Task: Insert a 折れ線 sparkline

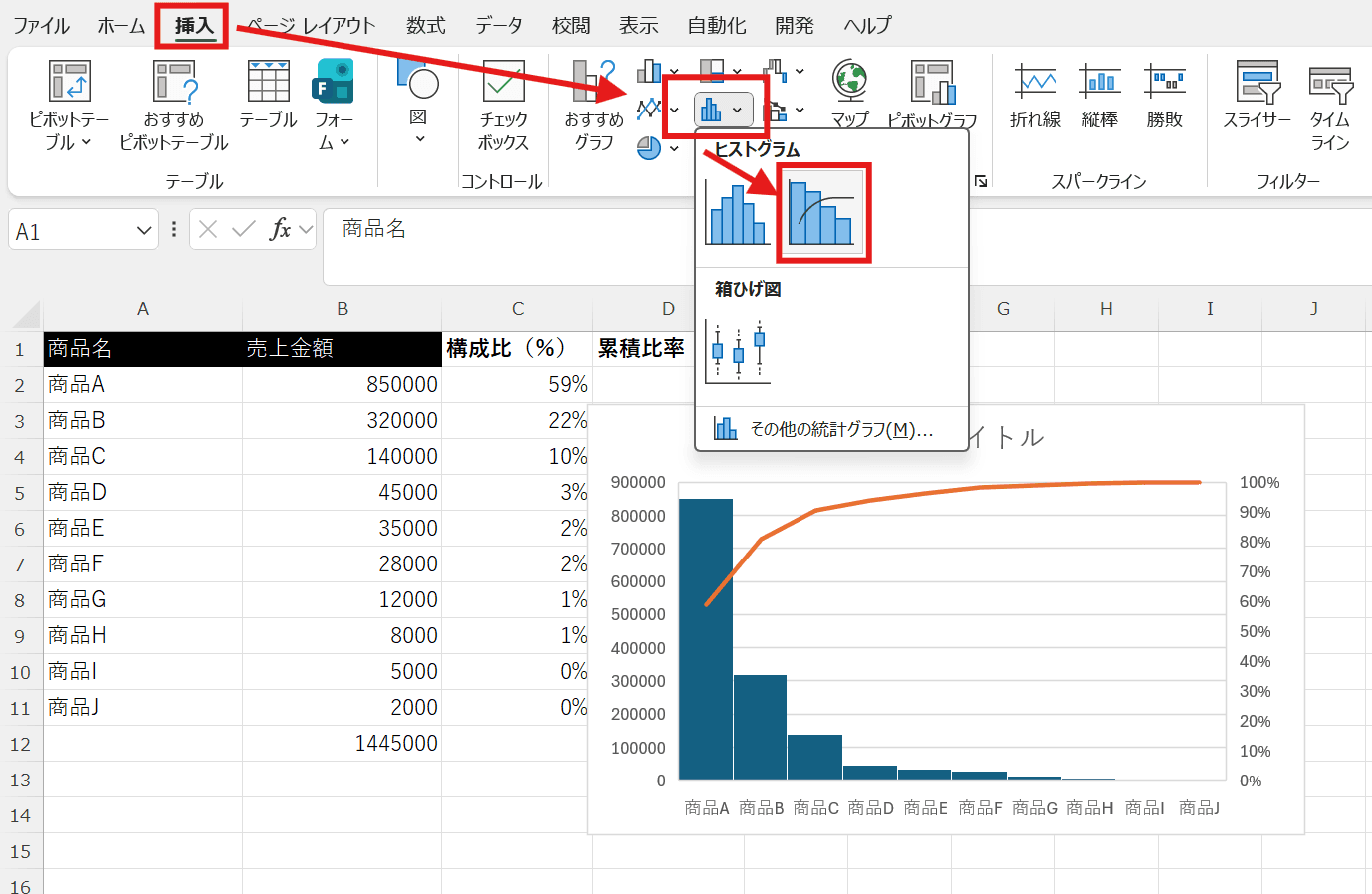Action: click(1034, 95)
